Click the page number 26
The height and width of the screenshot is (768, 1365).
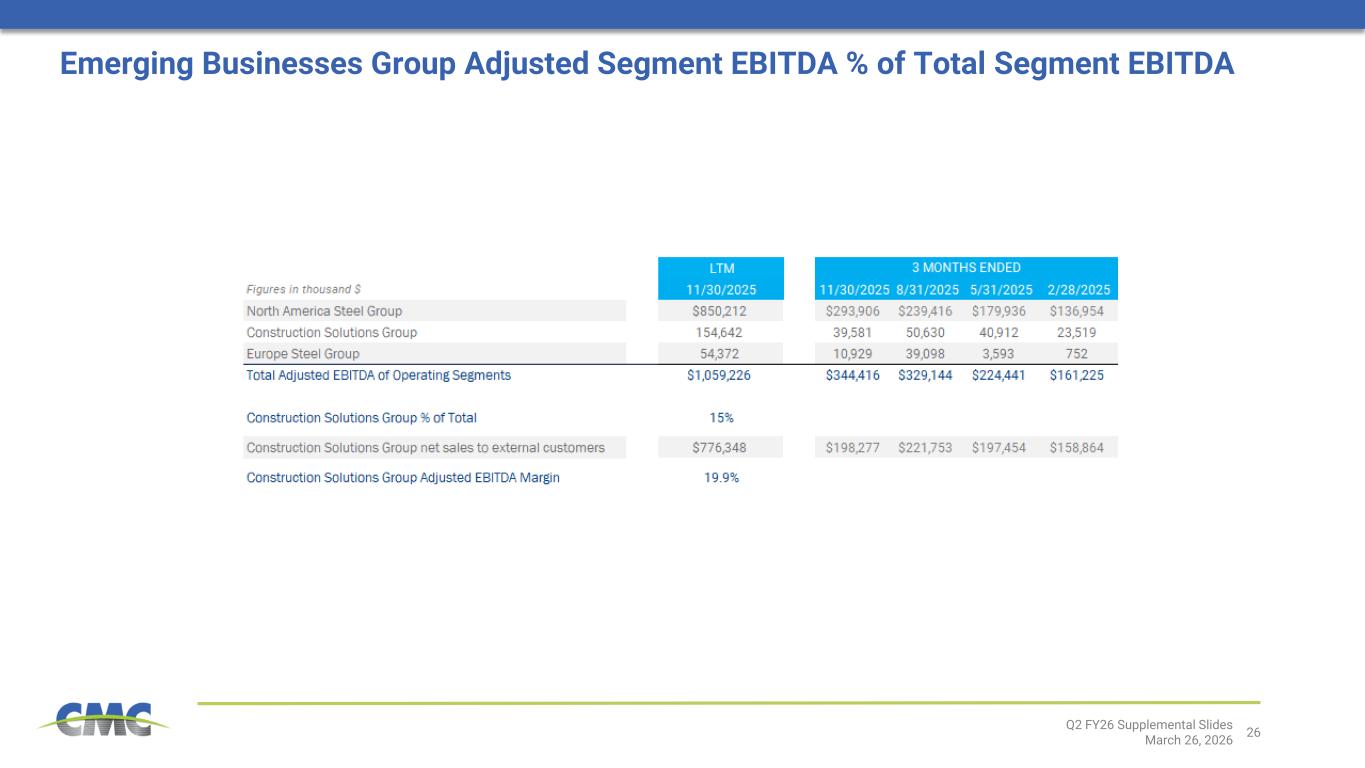pos(1254,733)
